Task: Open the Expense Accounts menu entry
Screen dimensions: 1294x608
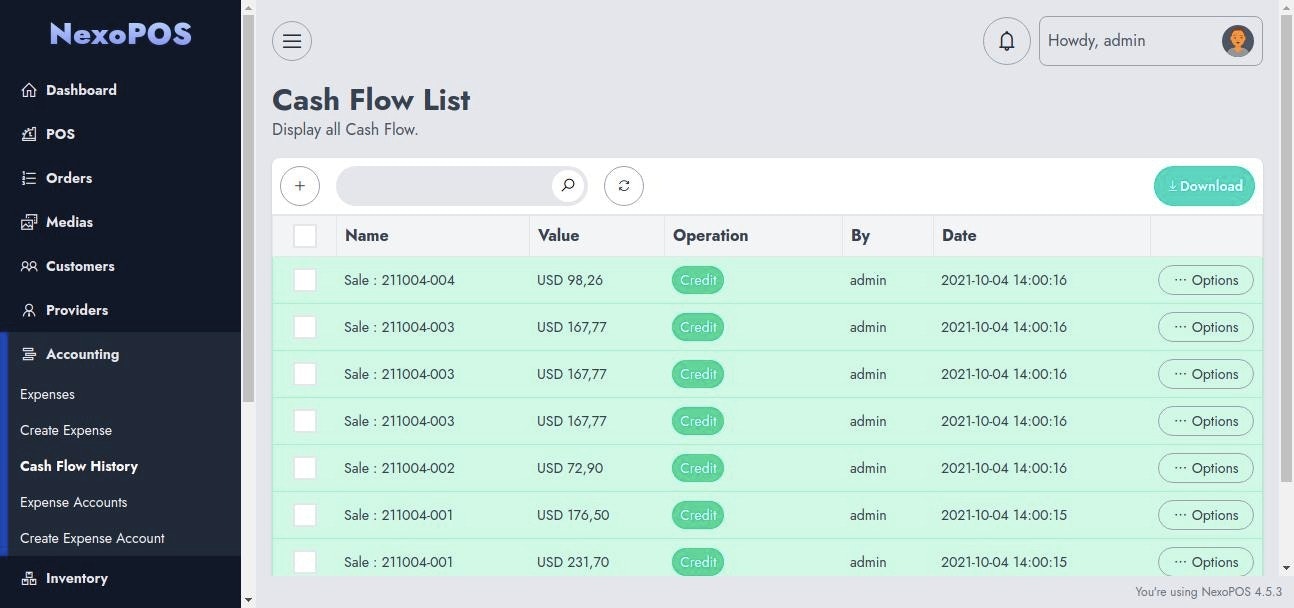Action: pyautogui.click(x=73, y=502)
